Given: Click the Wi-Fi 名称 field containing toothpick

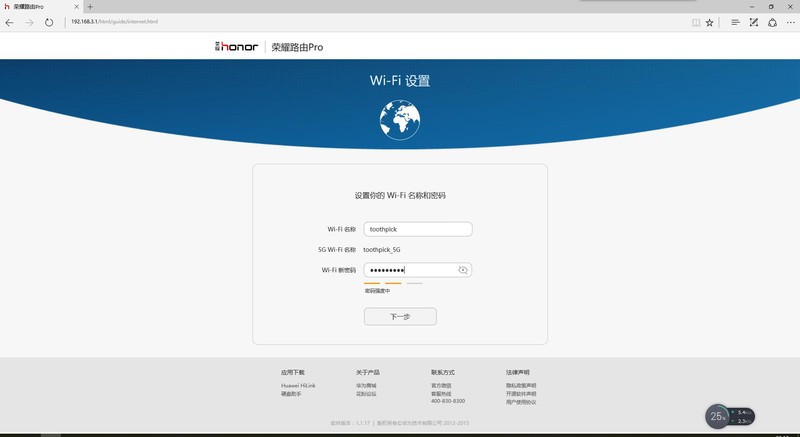Looking at the screenshot, I should click(418, 229).
